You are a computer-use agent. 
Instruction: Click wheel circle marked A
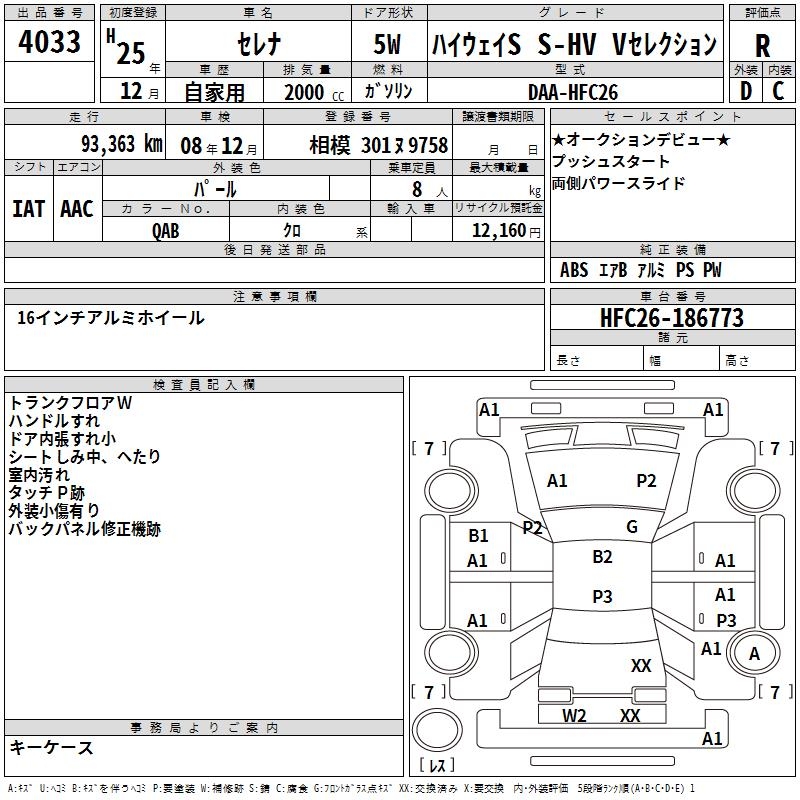tap(754, 654)
